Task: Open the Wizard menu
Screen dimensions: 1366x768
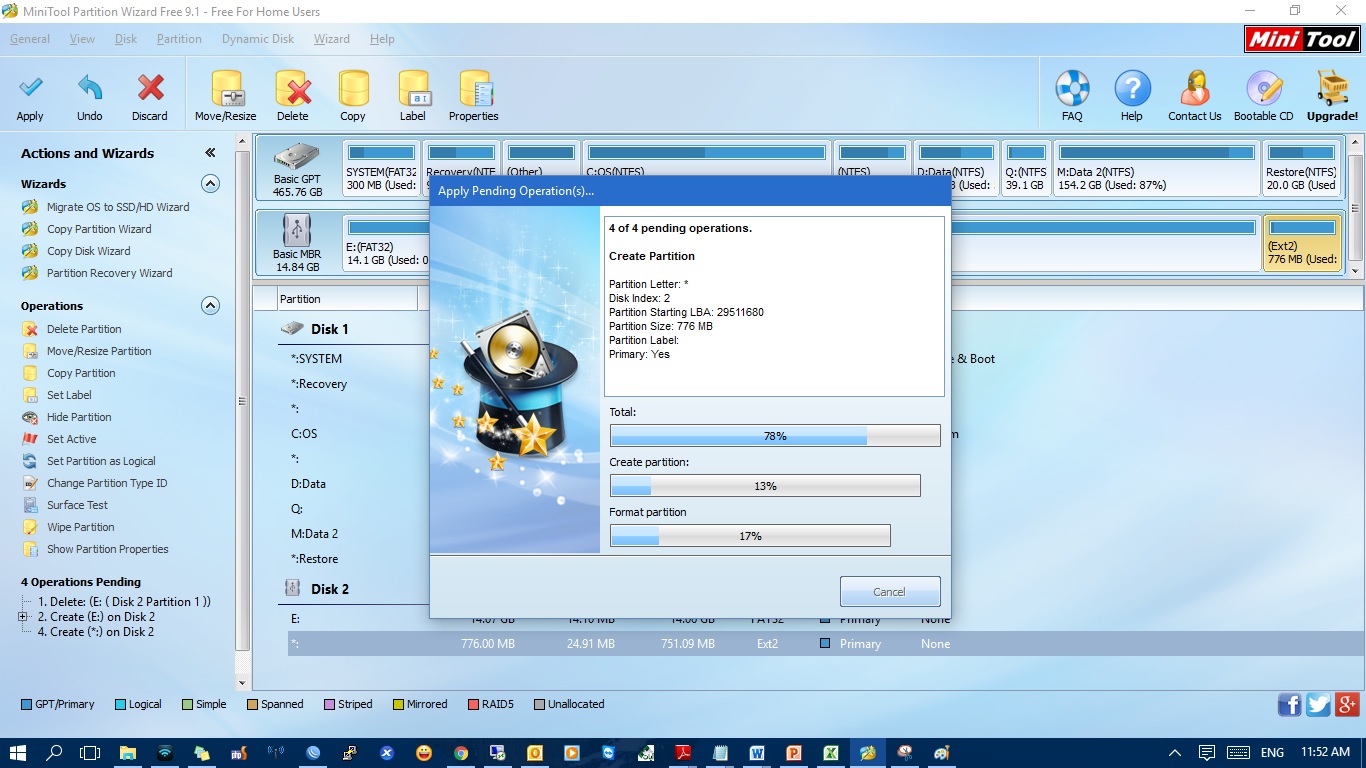Action: pos(332,39)
